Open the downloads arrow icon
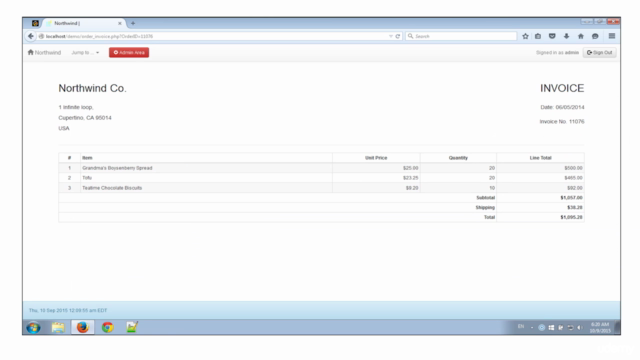The image size is (640, 360). (567, 36)
